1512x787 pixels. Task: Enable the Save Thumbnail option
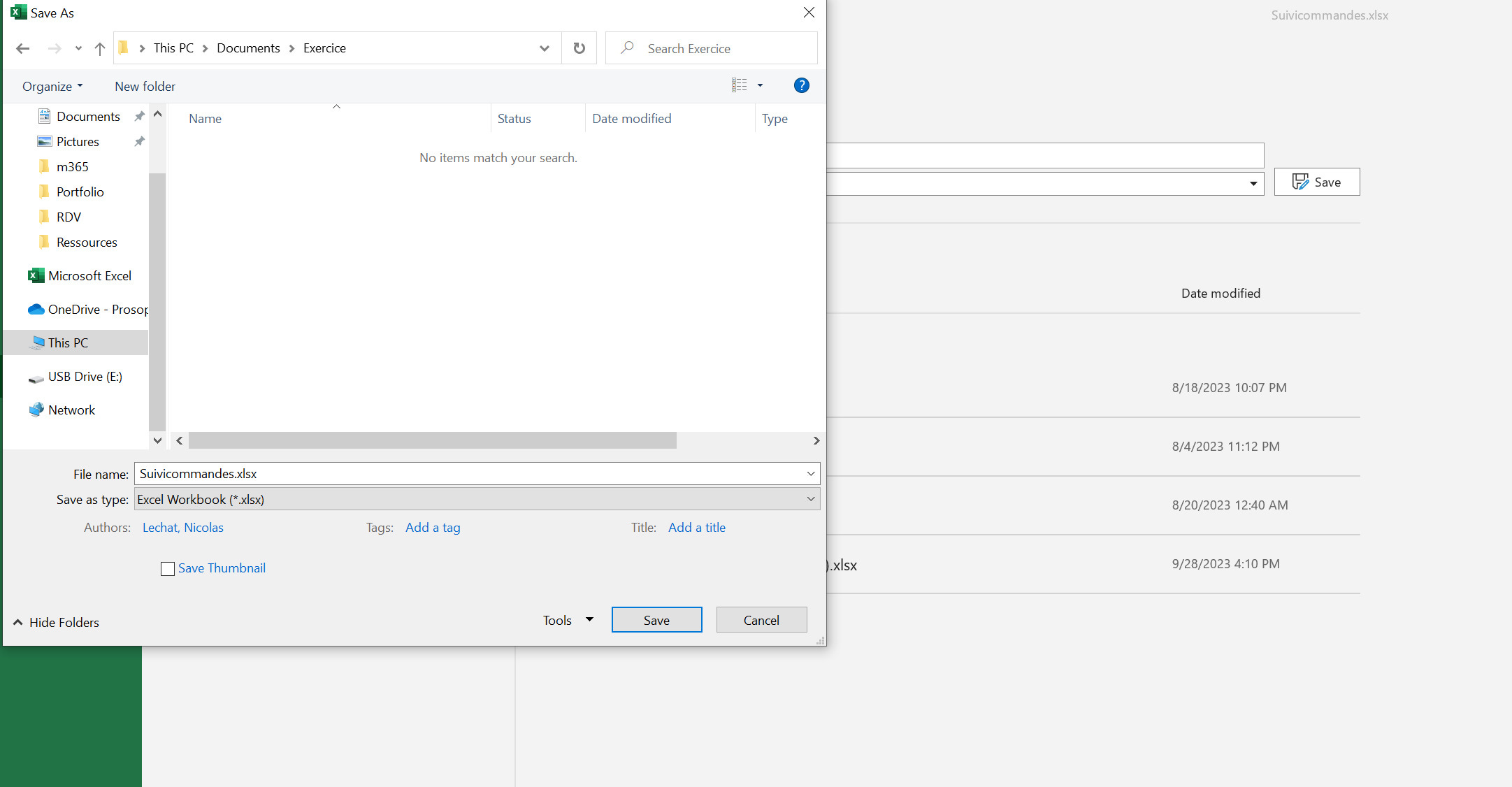[x=167, y=568]
